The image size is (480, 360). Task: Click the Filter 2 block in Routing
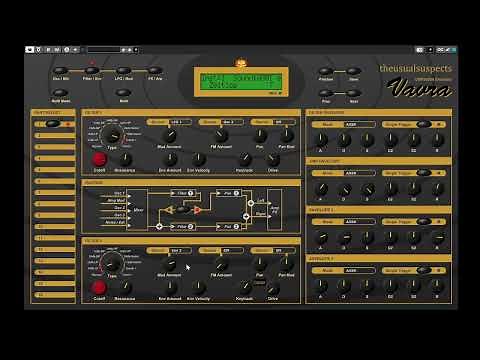[x=184, y=227]
